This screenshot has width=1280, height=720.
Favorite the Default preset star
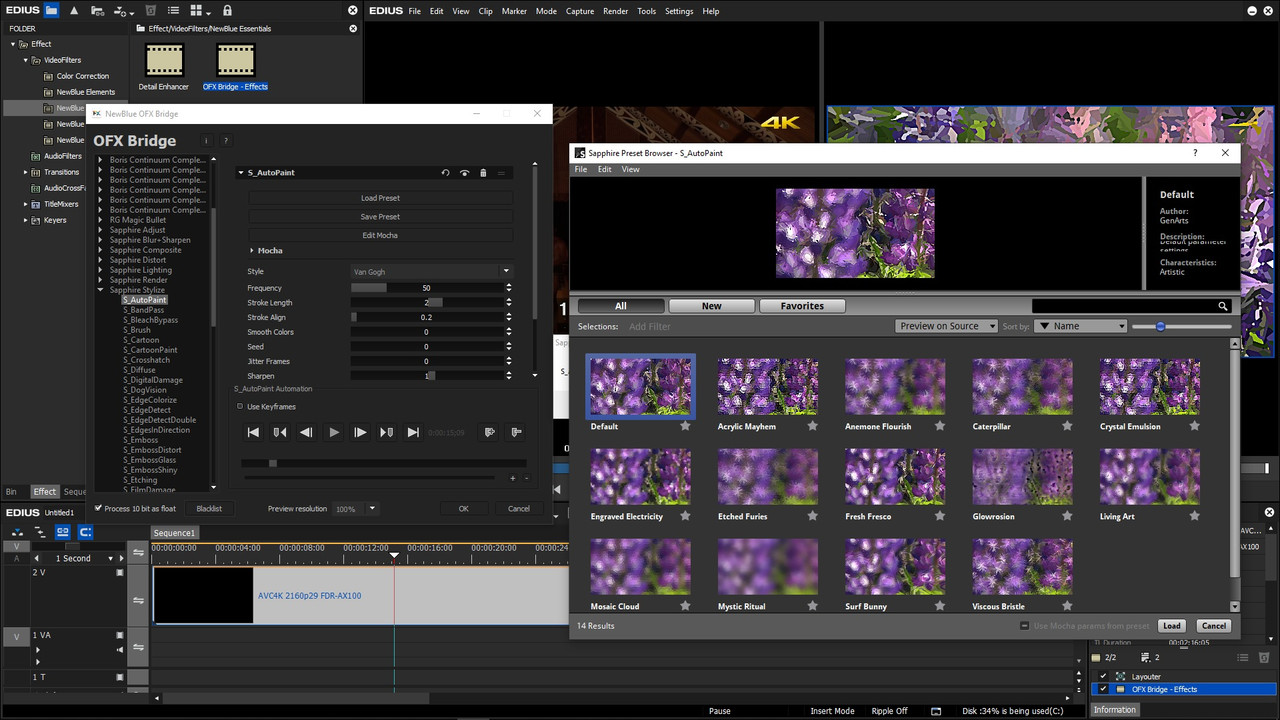point(685,426)
